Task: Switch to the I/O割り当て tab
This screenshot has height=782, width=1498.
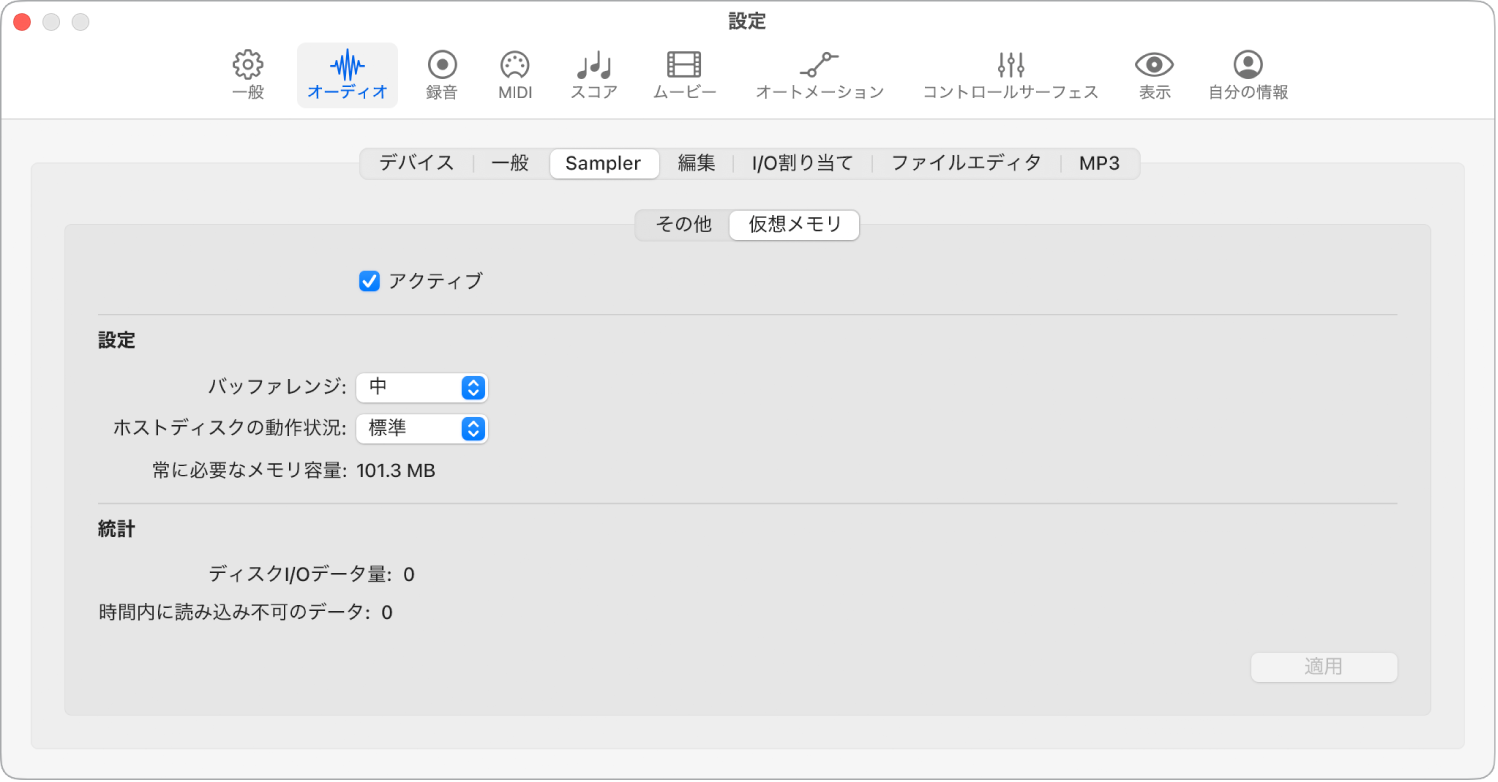Action: tap(801, 163)
